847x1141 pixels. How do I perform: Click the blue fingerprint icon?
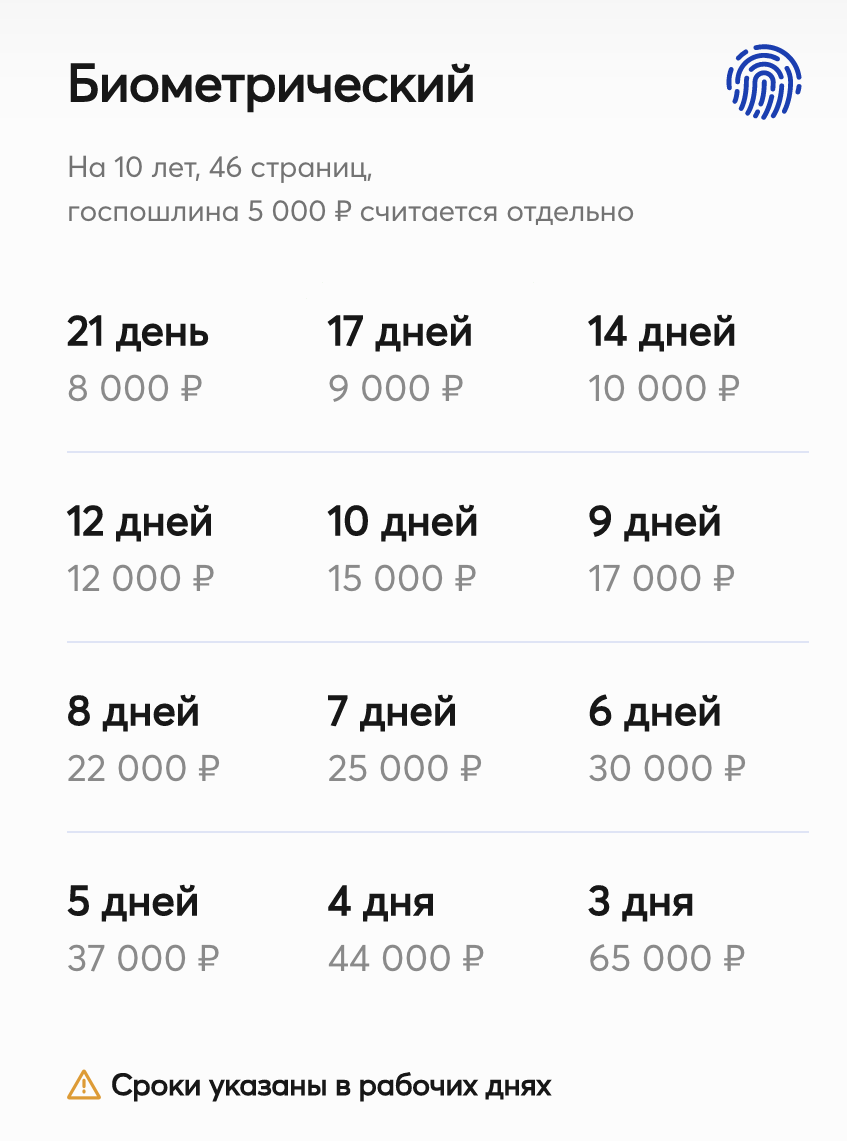[x=763, y=82]
